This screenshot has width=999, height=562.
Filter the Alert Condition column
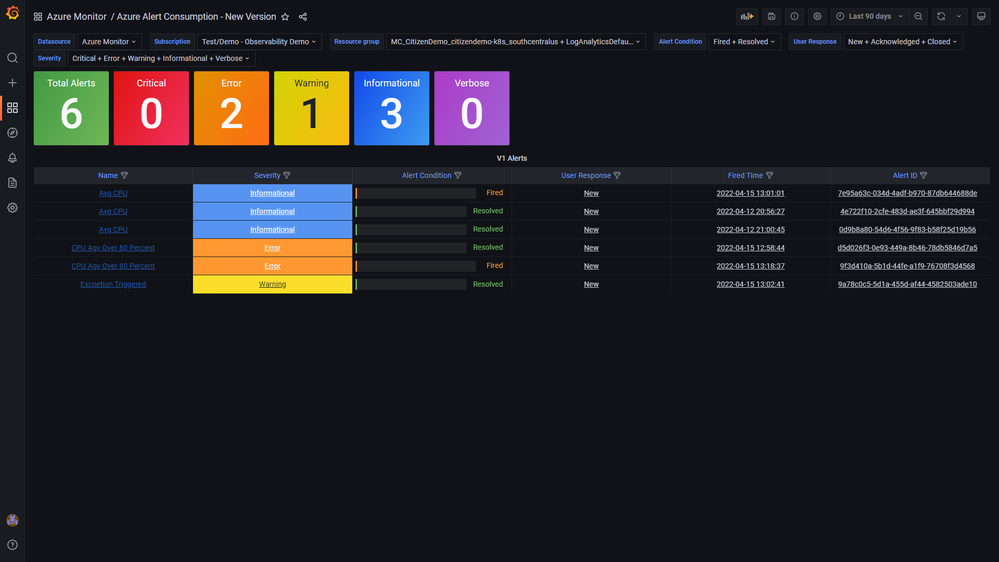[457, 175]
